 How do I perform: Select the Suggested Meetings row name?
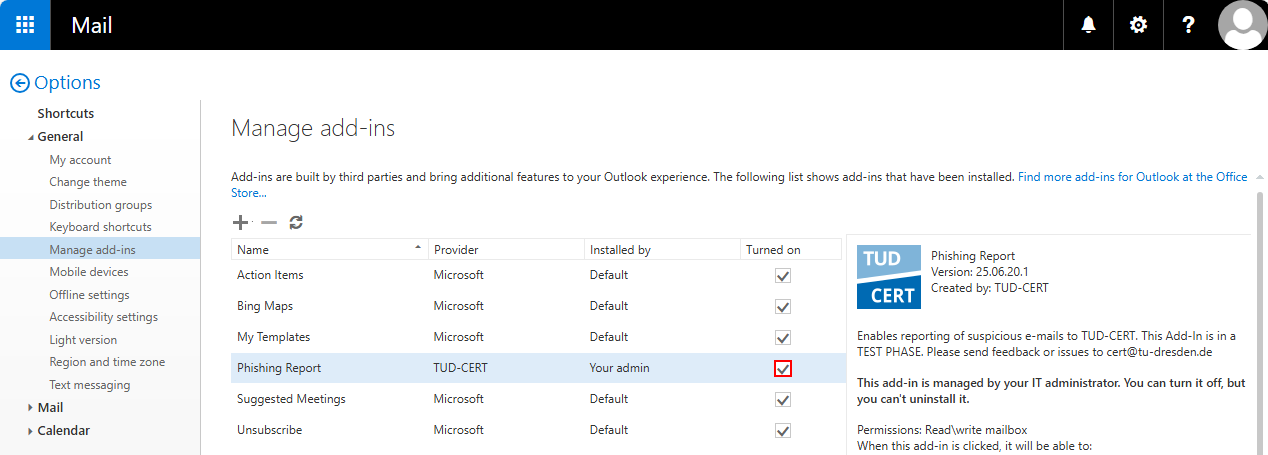pos(291,399)
